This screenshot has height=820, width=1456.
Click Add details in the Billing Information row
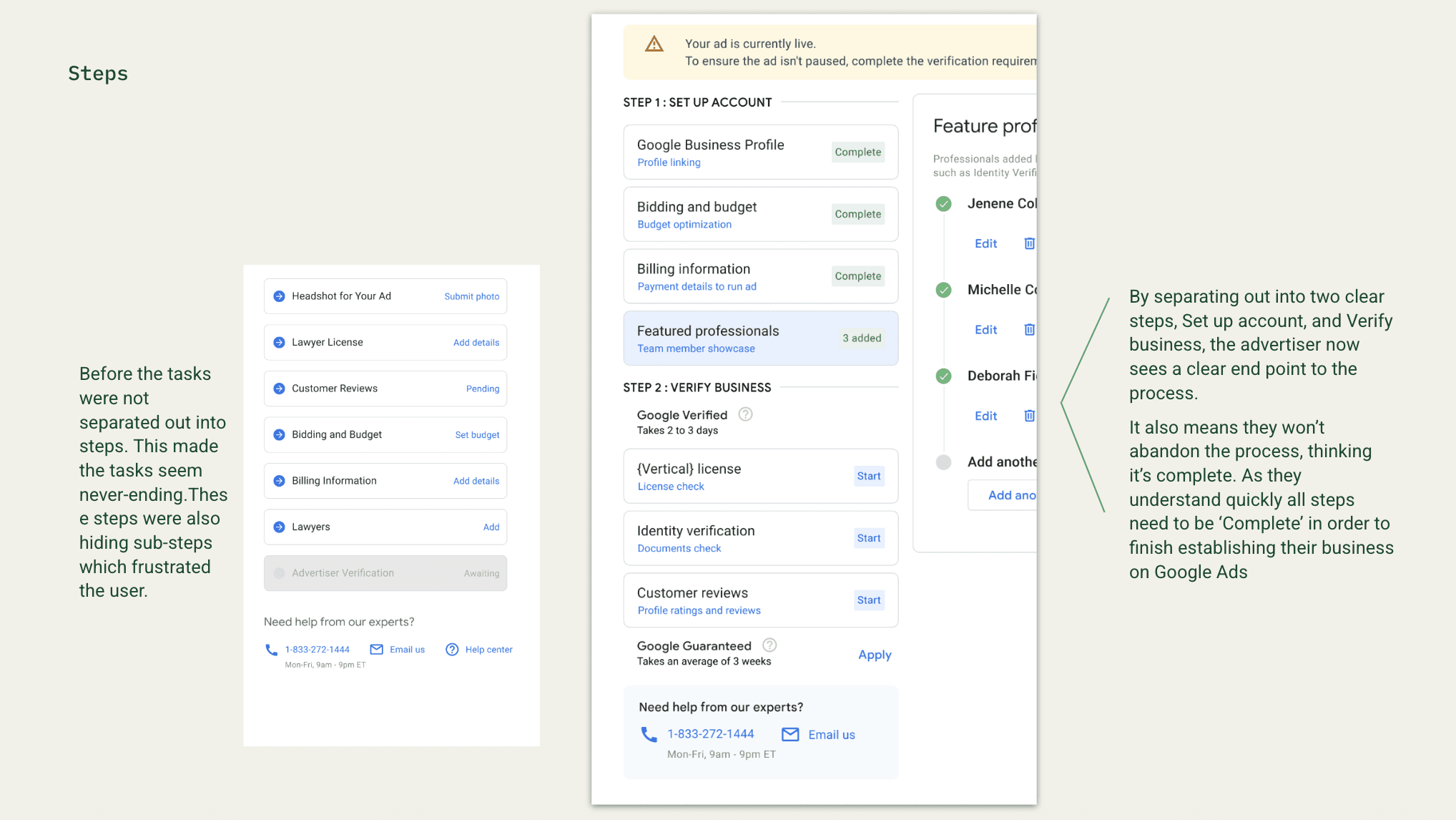click(476, 481)
